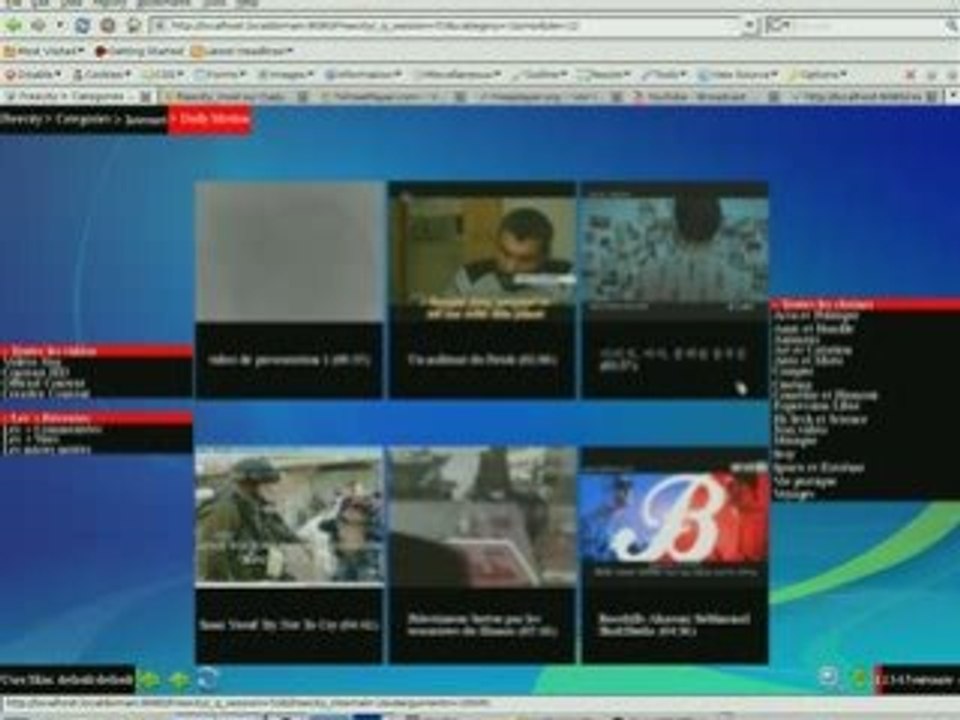Select the 'Expression Libre' channel
Screen dimensions: 960x720
point(816,406)
